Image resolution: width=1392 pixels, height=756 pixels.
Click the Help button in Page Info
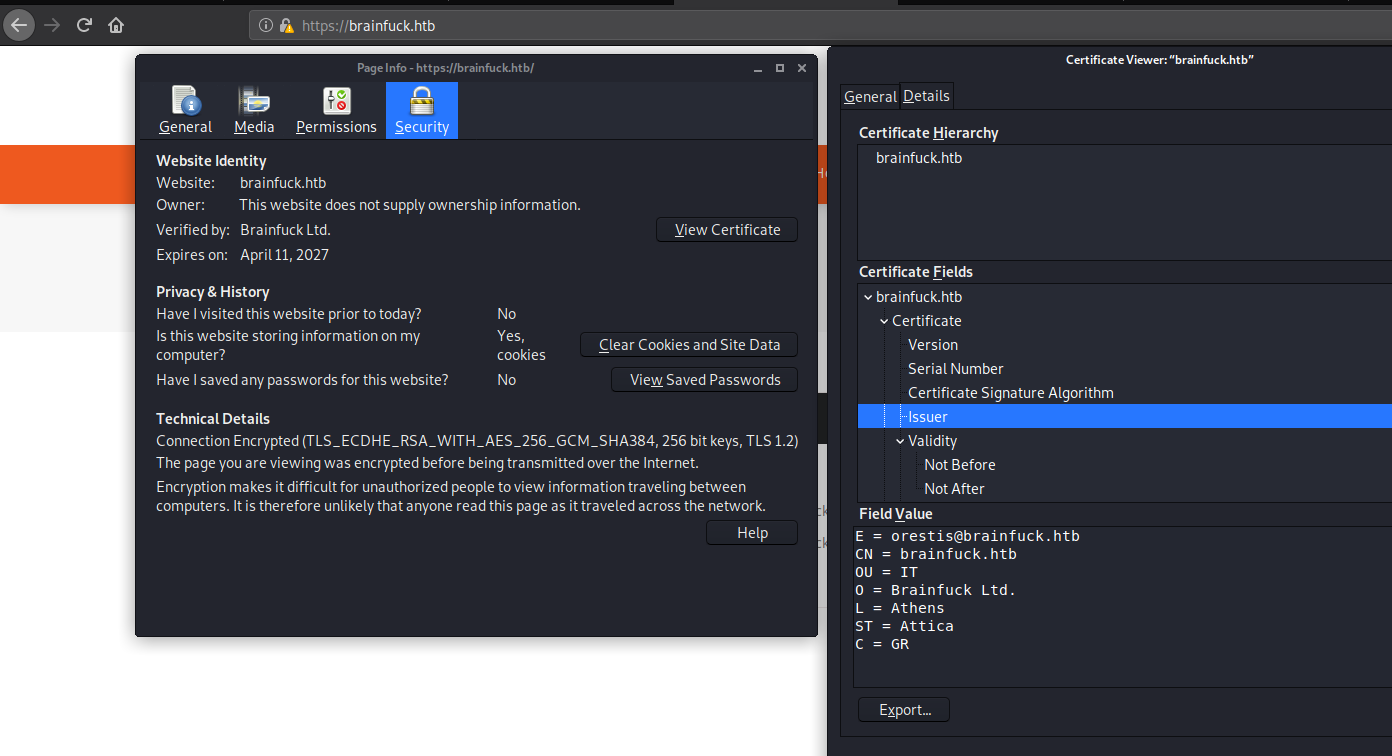click(752, 533)
